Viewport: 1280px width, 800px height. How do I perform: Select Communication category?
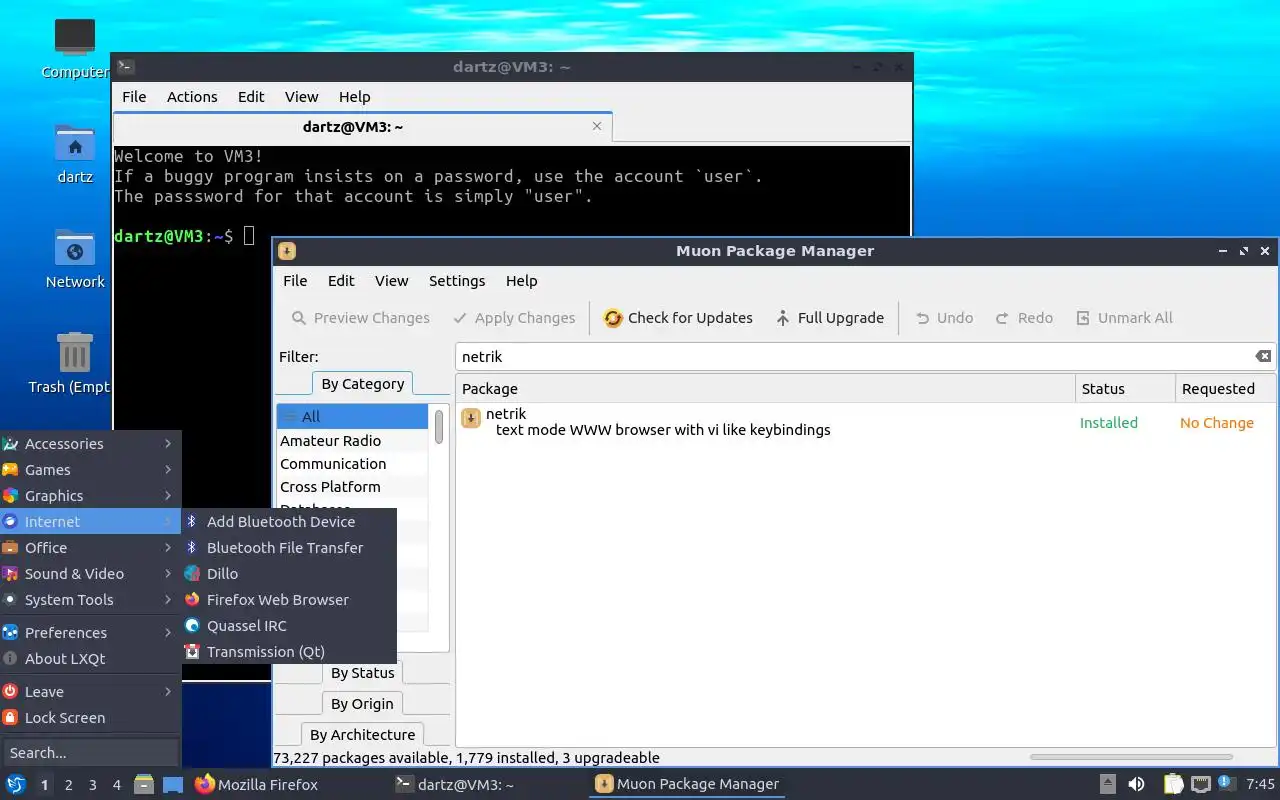(x=353, y=464)
